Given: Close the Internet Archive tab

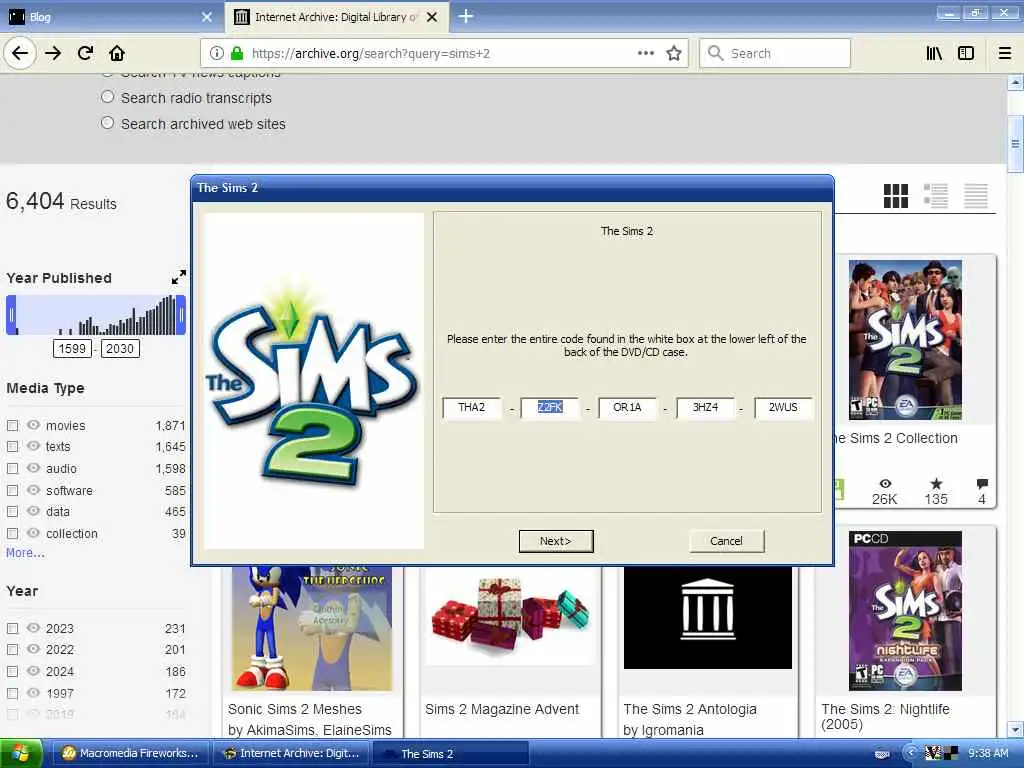Looking at the screenshot, I should pos(432,17).
